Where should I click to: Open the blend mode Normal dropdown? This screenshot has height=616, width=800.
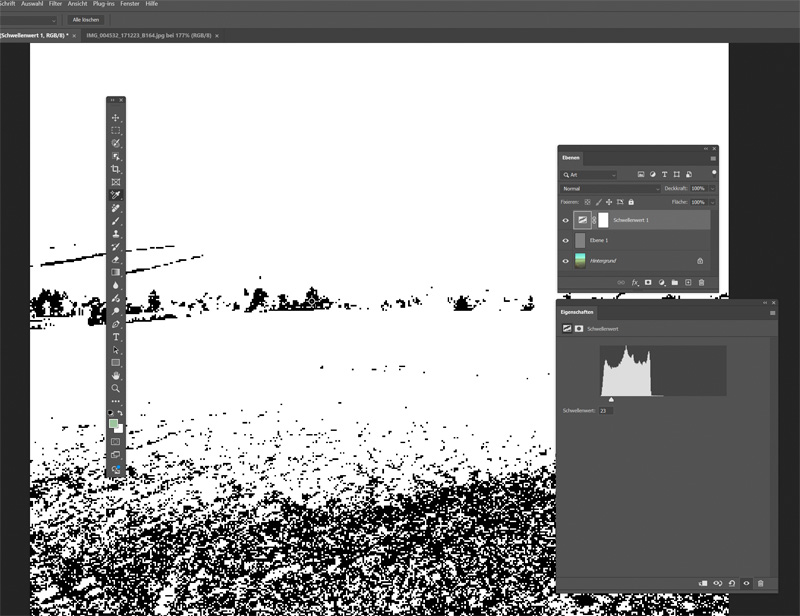[x=610, y=189]
